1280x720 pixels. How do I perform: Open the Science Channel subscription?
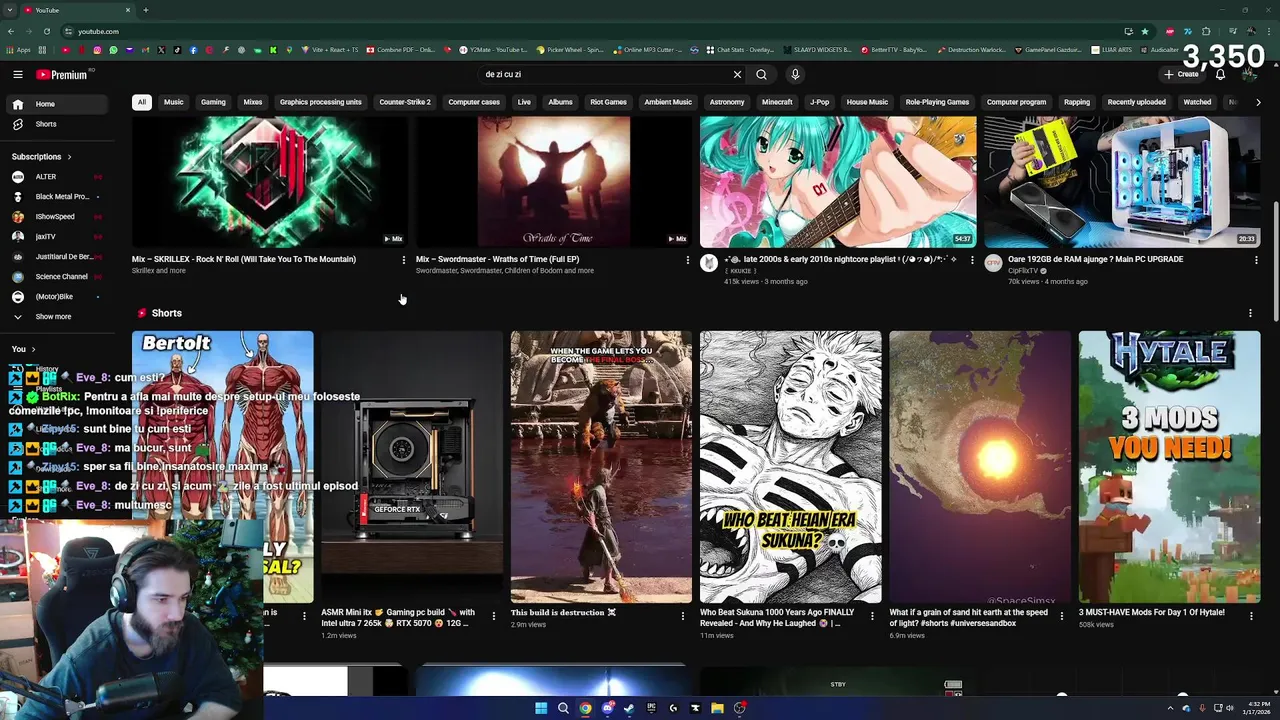[x=55, y=277]
